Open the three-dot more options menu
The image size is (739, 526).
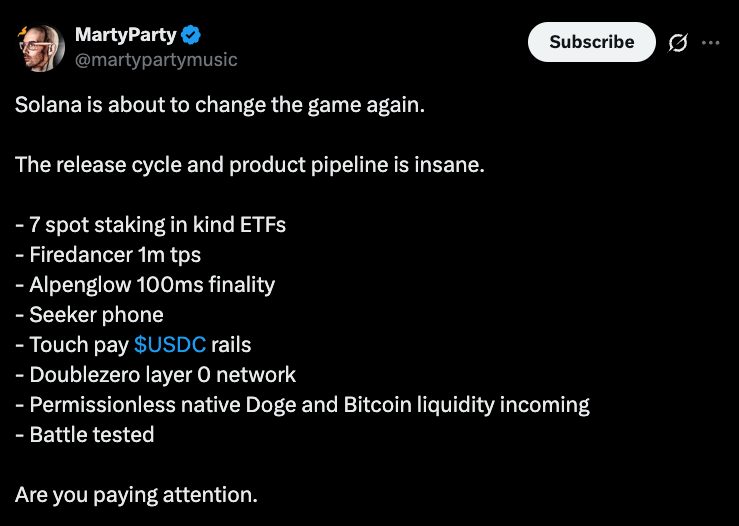click(710, 43)
